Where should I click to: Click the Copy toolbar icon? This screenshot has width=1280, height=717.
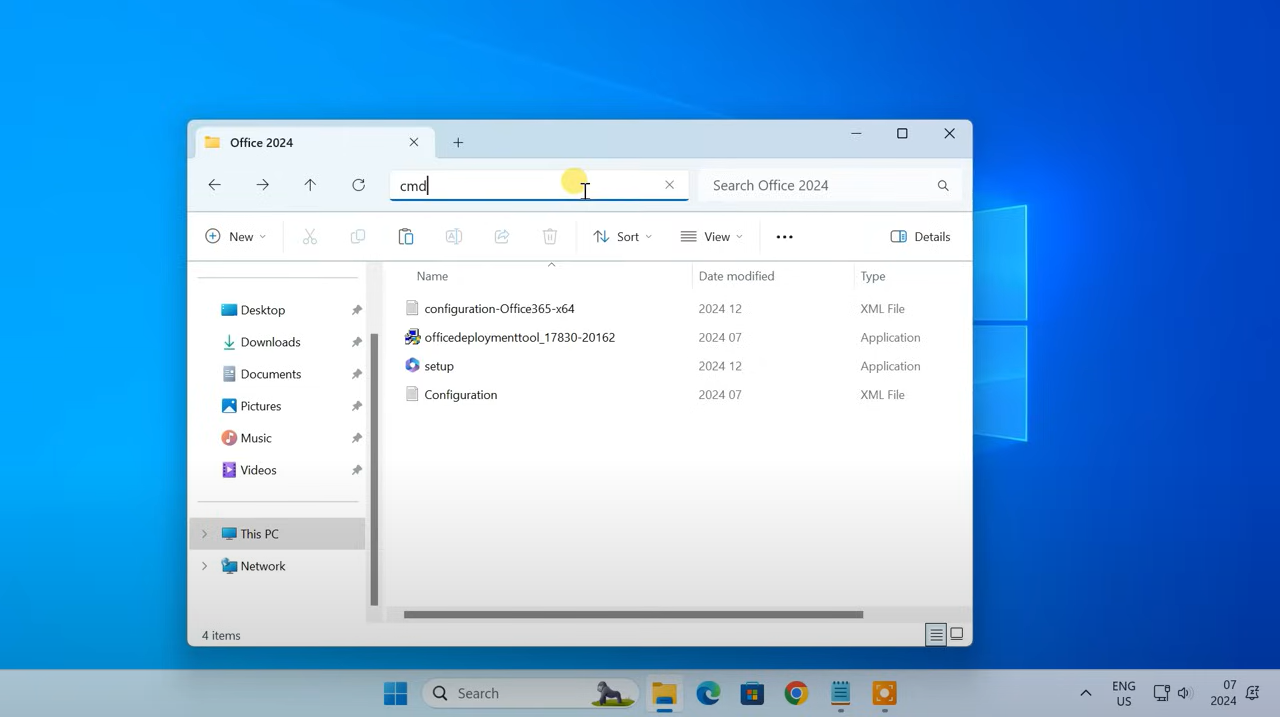(x=358, y=237)
